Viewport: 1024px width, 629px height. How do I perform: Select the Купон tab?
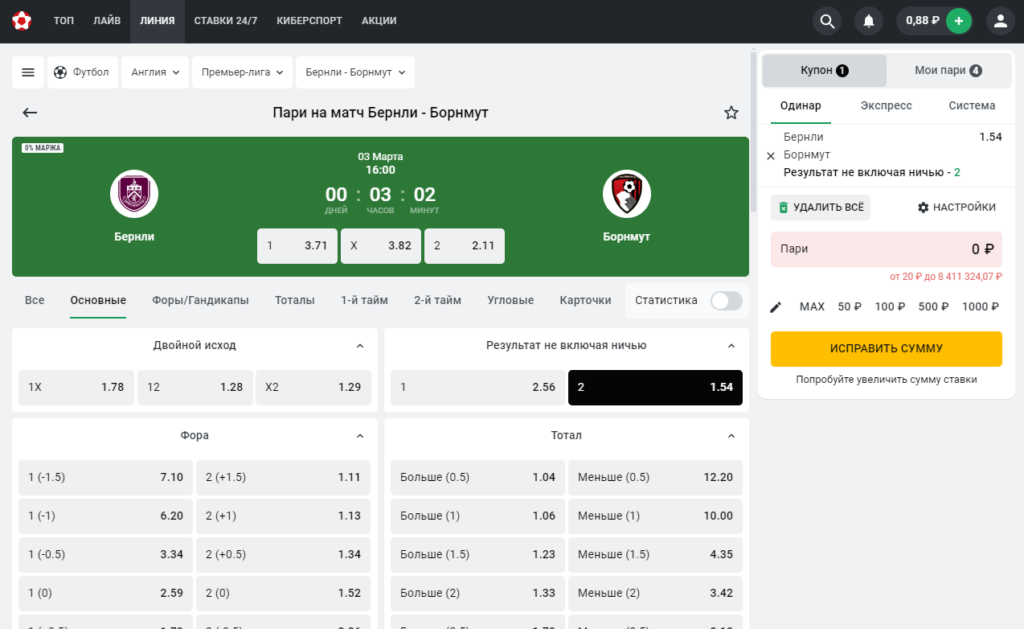[x=824, y=71]
